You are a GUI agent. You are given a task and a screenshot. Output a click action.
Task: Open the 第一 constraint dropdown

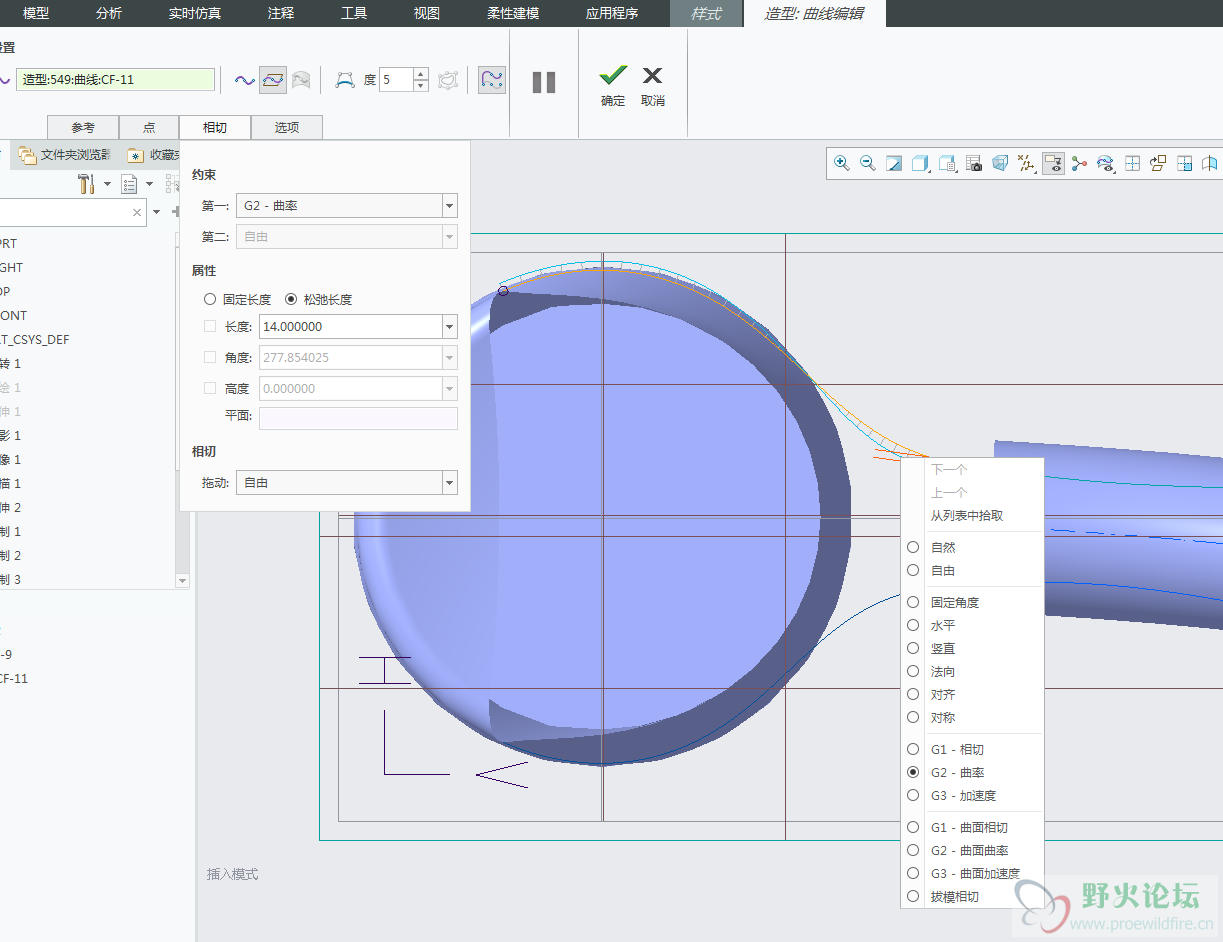[x=449, y=206]
